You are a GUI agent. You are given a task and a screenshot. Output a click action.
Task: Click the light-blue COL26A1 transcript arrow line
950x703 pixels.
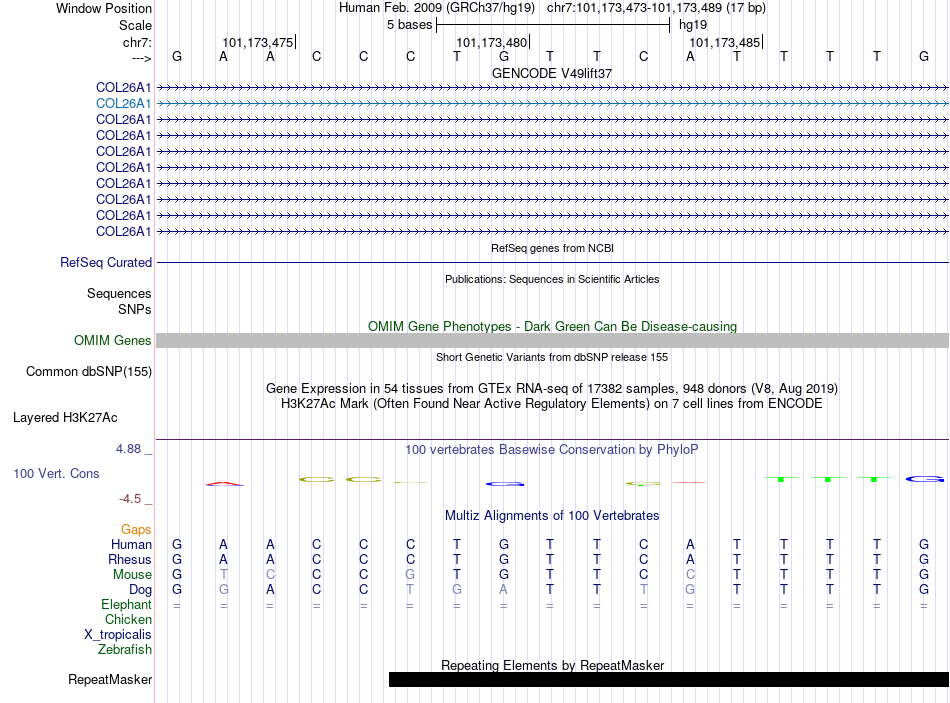coord(553,104)
